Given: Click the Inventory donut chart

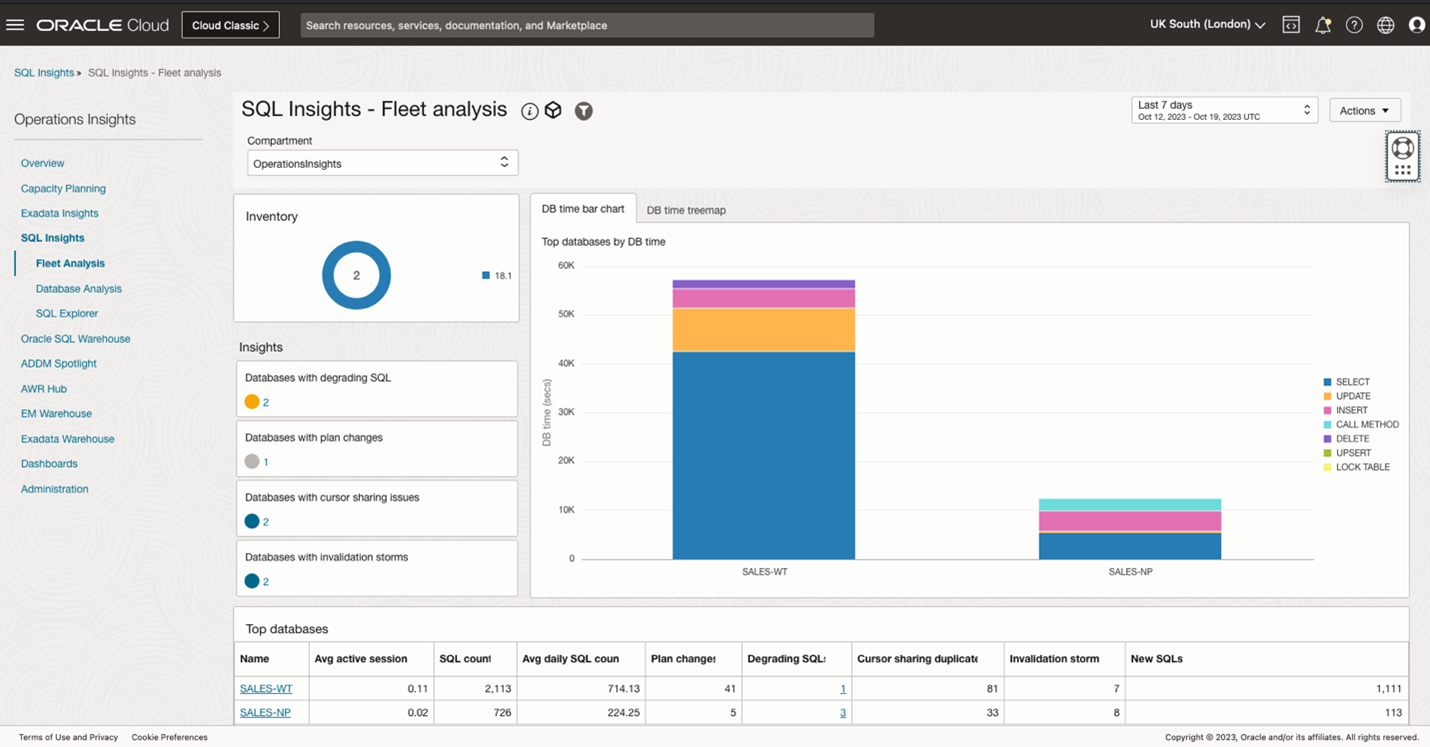Looking at the screenshot, I should tap(356, 275).
